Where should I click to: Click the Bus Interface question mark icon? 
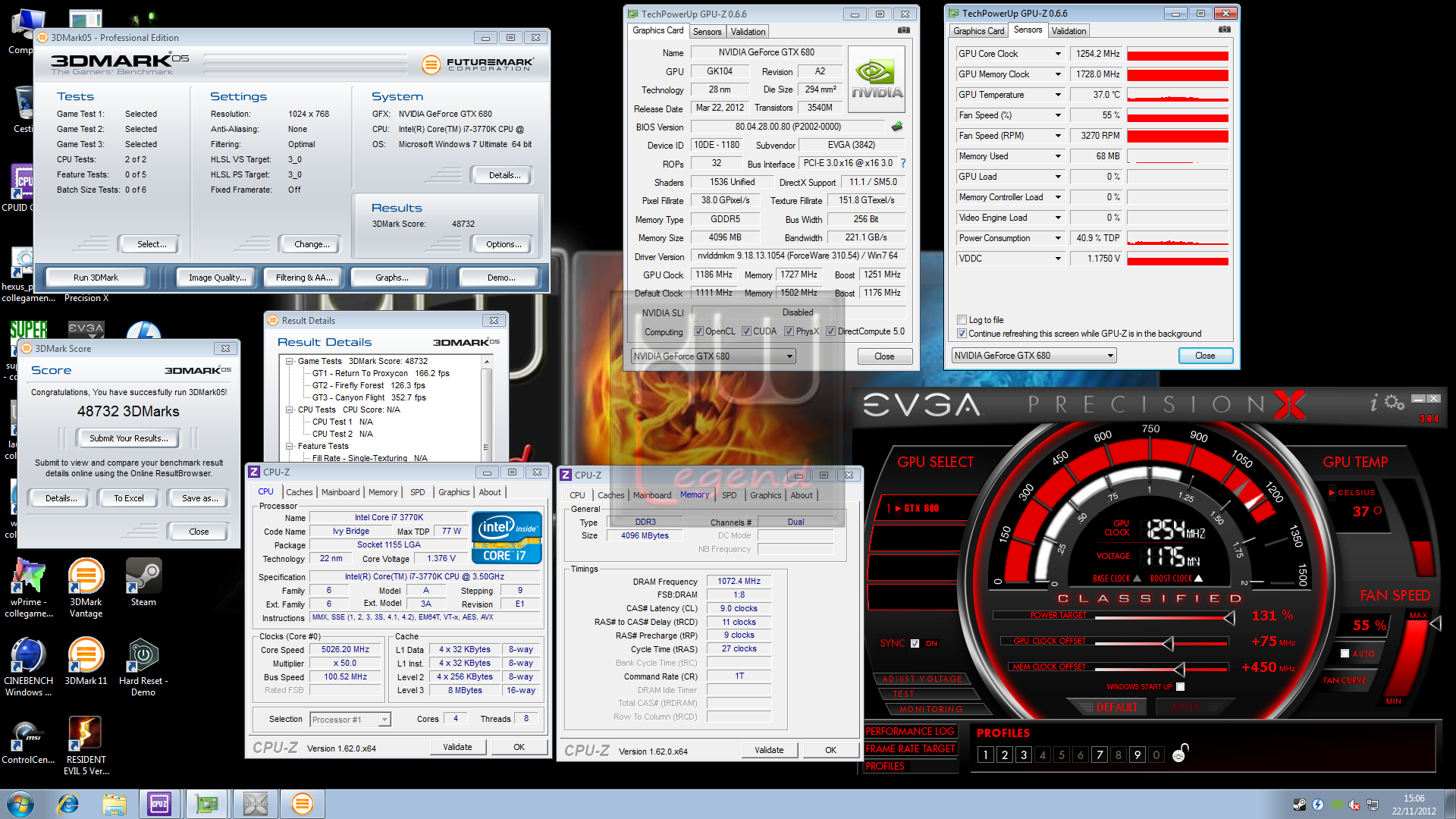903,163
